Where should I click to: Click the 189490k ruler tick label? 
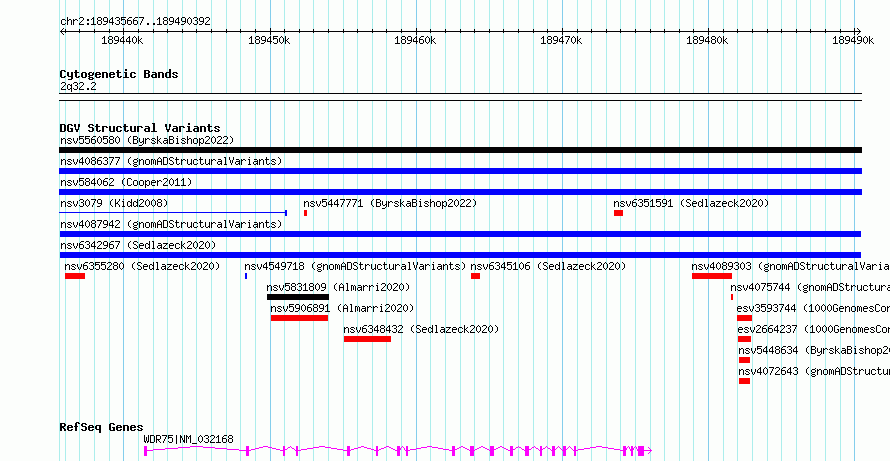853,40
